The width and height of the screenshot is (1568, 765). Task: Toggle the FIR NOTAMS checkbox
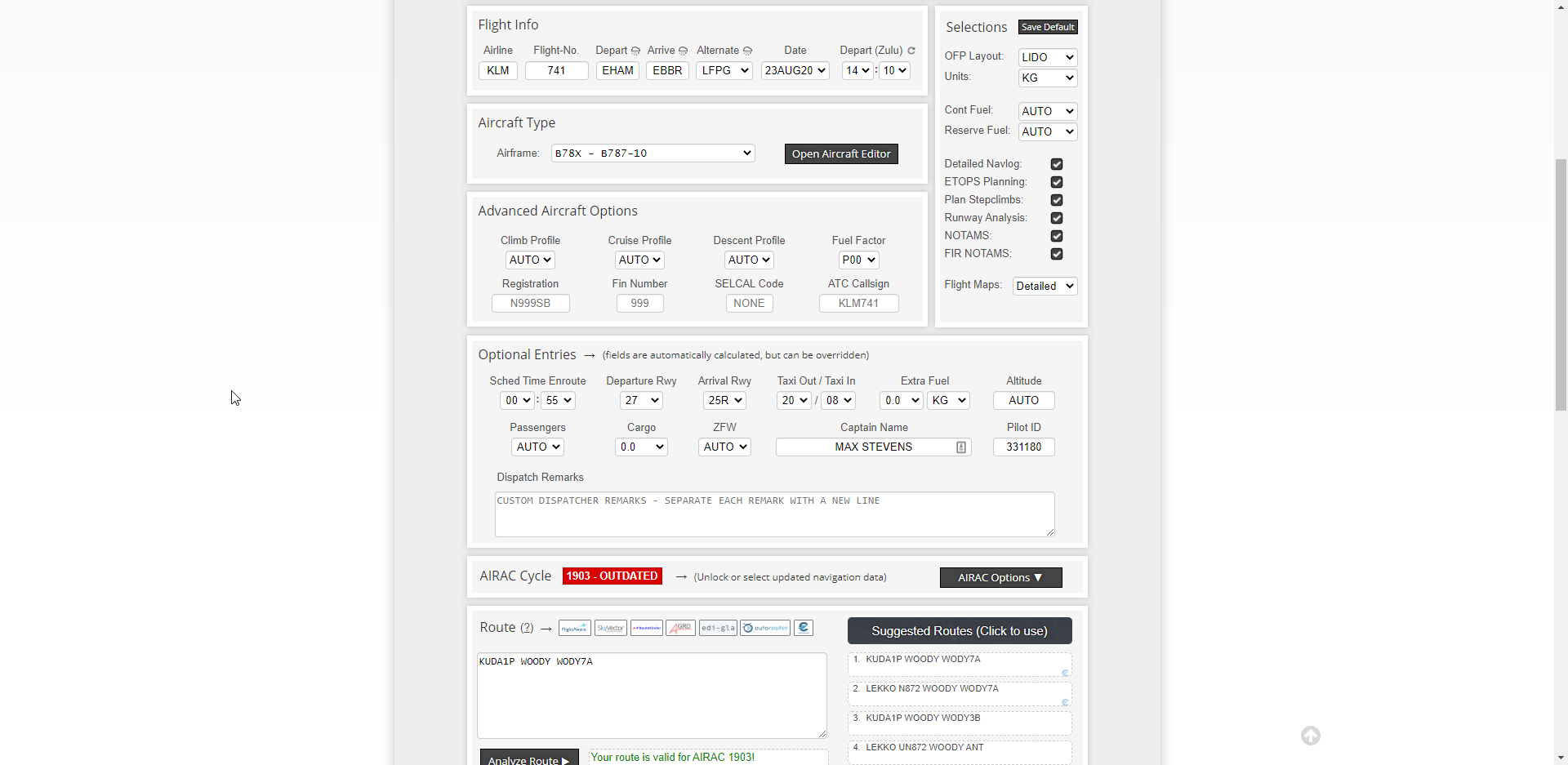pyautogui.click(x=1057, y=254)
